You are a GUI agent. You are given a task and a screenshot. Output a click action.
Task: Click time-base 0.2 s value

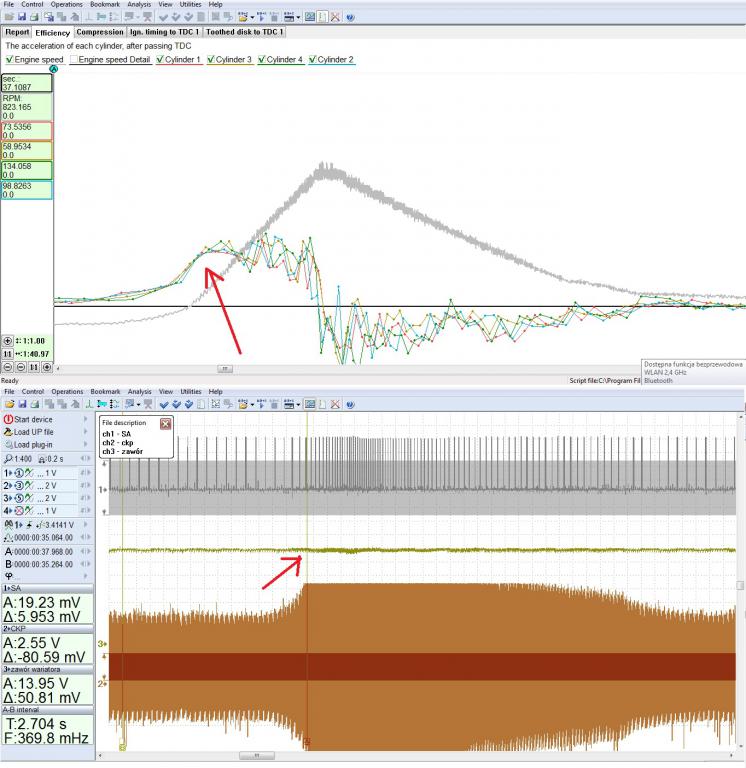pos(55,459)
